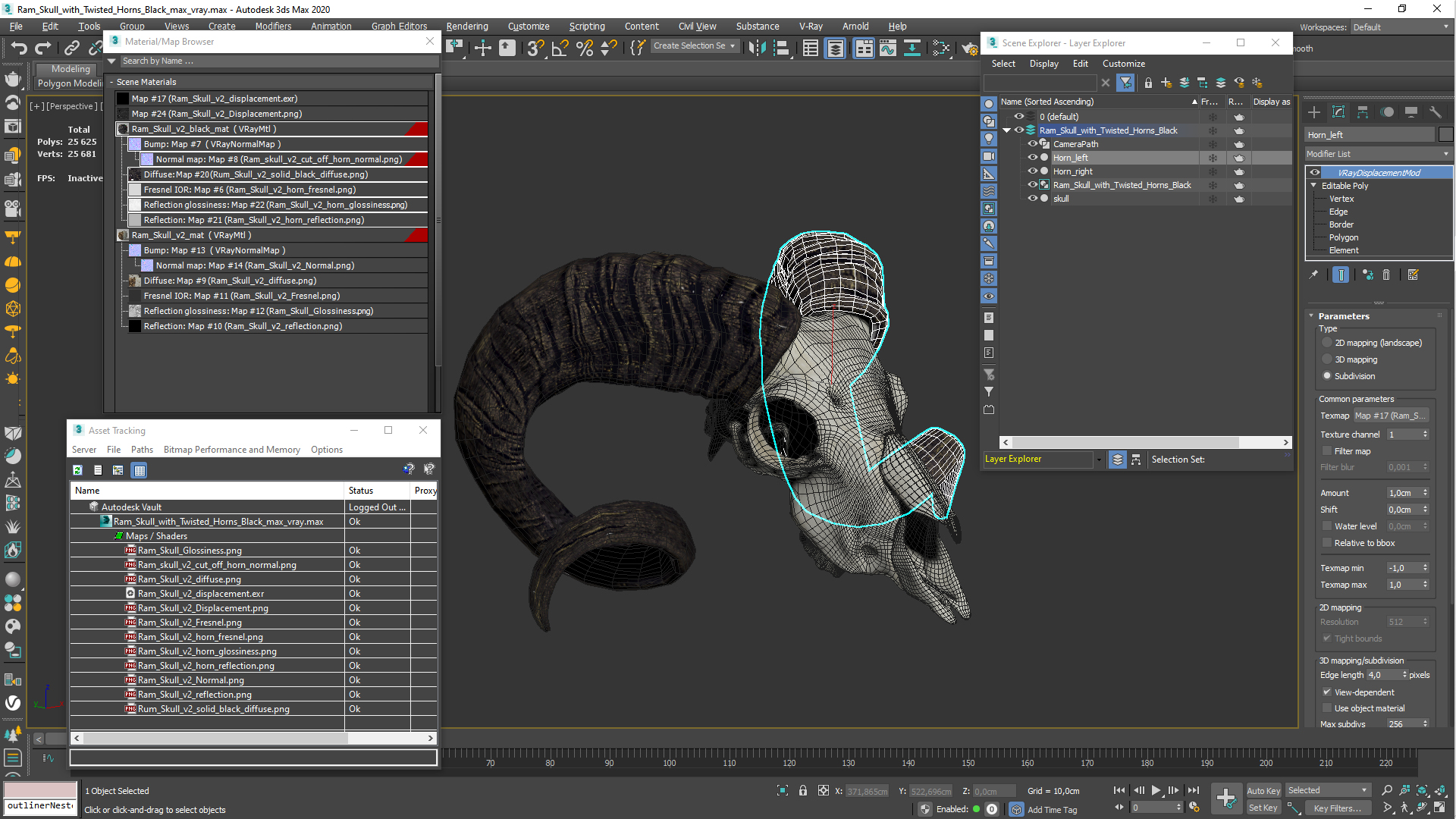The height and width of the screenshot is (819, 1456).
Task: Click the lock cell edit icon in Scene Explorer
Action: click(1148, 83)
